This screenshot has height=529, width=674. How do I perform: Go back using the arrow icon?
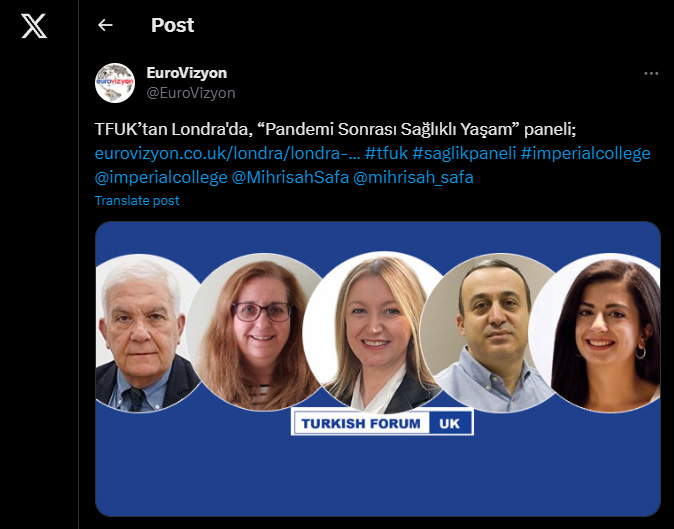[x=105, y=25]
